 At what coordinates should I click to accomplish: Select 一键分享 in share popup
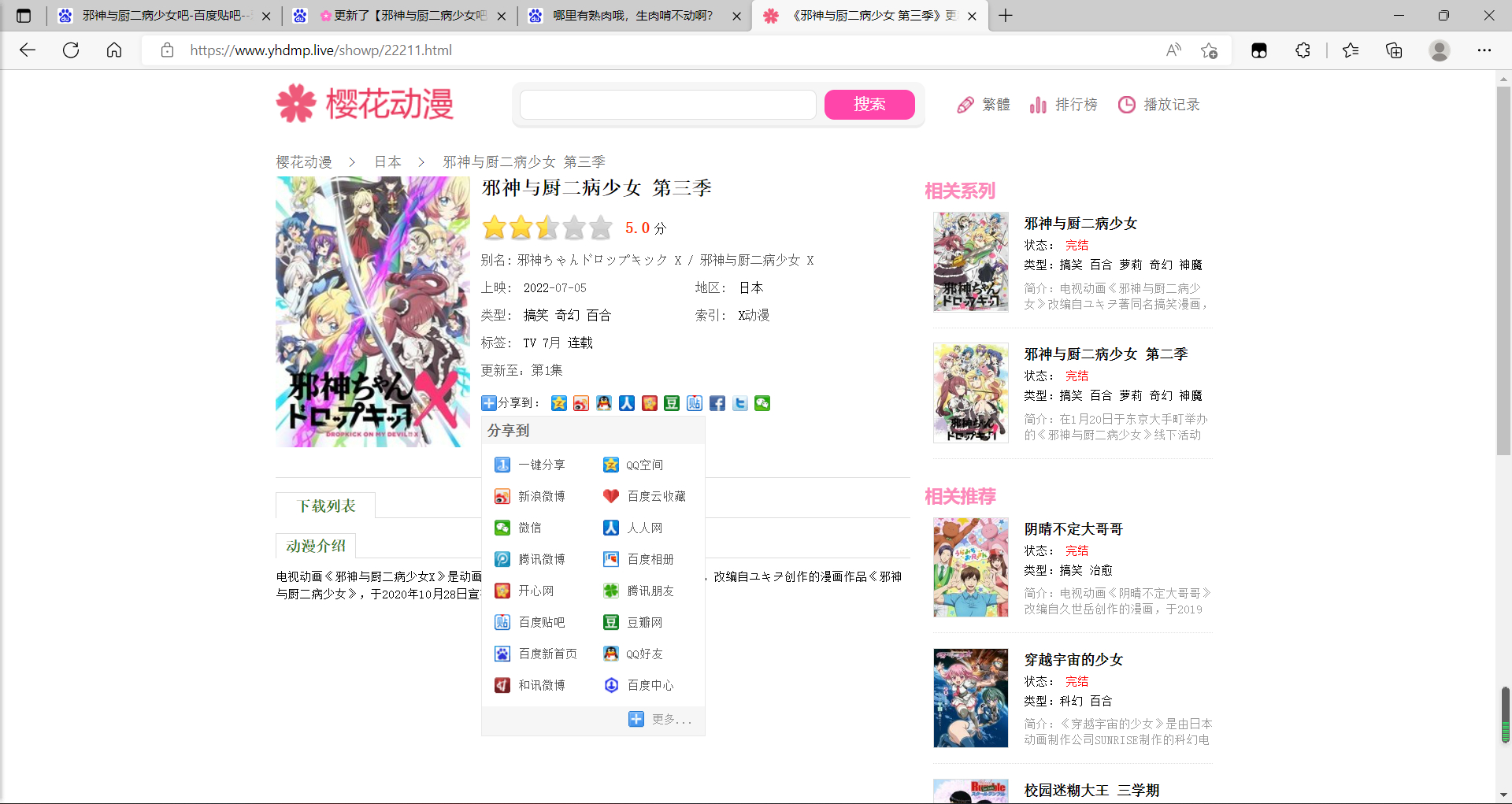tap(530, 465)
